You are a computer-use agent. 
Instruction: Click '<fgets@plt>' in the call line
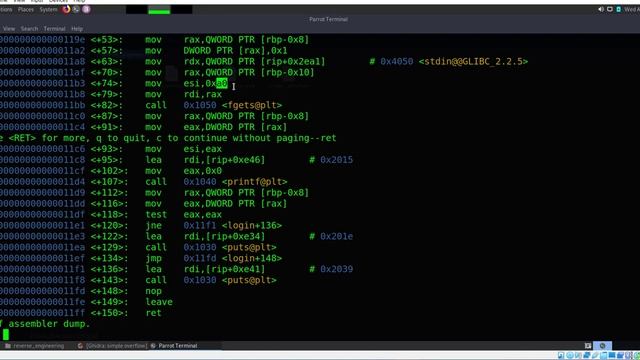pyautogui.click(x=252, y=105)
